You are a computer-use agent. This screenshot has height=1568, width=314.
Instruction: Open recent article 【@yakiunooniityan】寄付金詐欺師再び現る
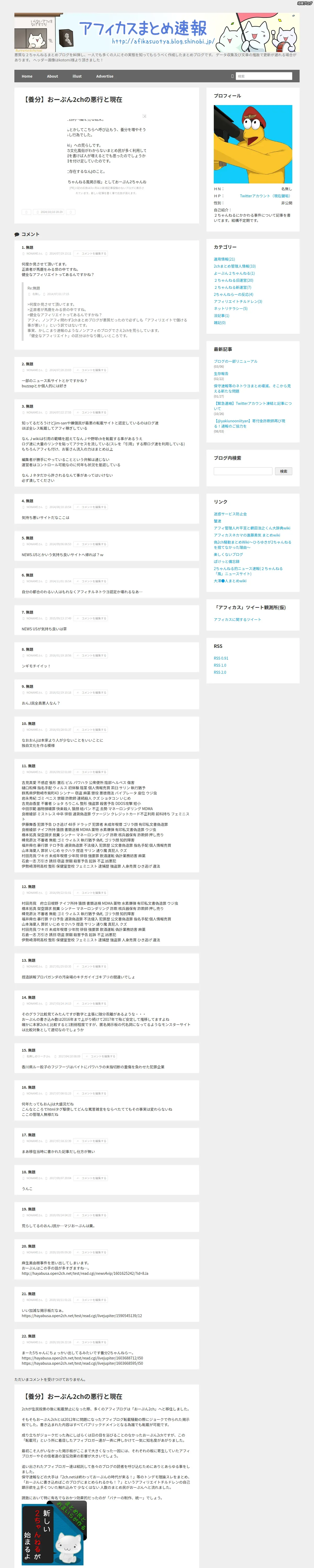coord(249,423)
